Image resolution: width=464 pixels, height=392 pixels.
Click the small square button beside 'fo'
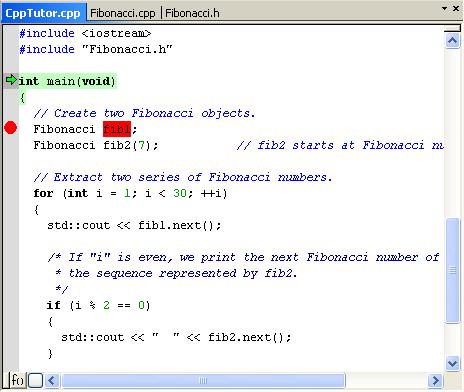[35, 380]
